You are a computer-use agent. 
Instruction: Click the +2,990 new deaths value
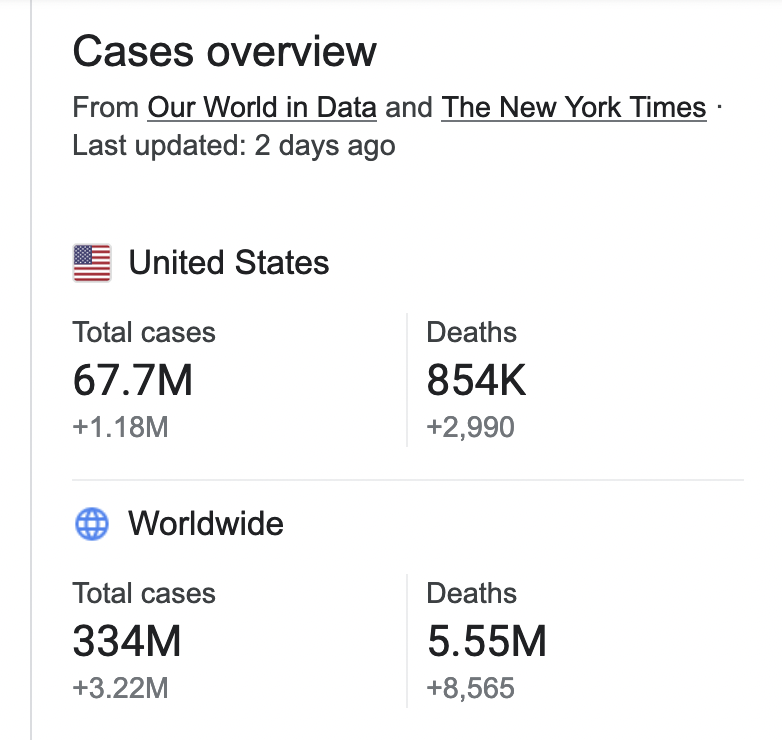pyautogui.click(x=470, y=428)
